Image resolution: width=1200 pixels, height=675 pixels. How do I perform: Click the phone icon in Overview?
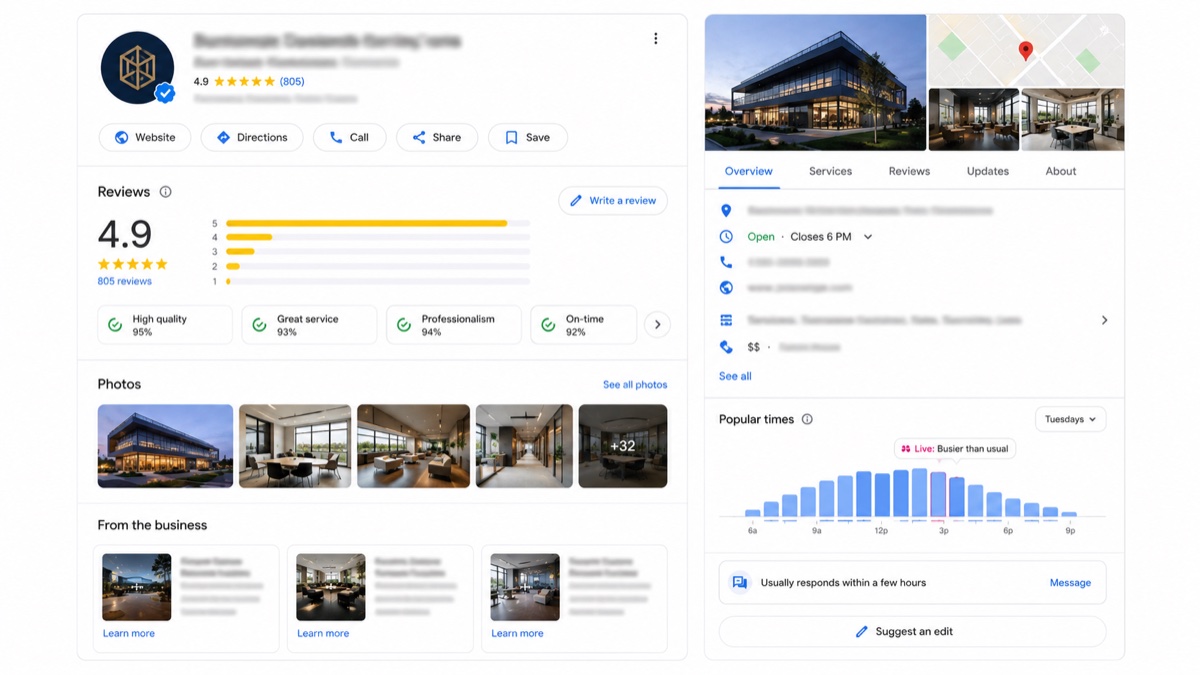[726, 262]
